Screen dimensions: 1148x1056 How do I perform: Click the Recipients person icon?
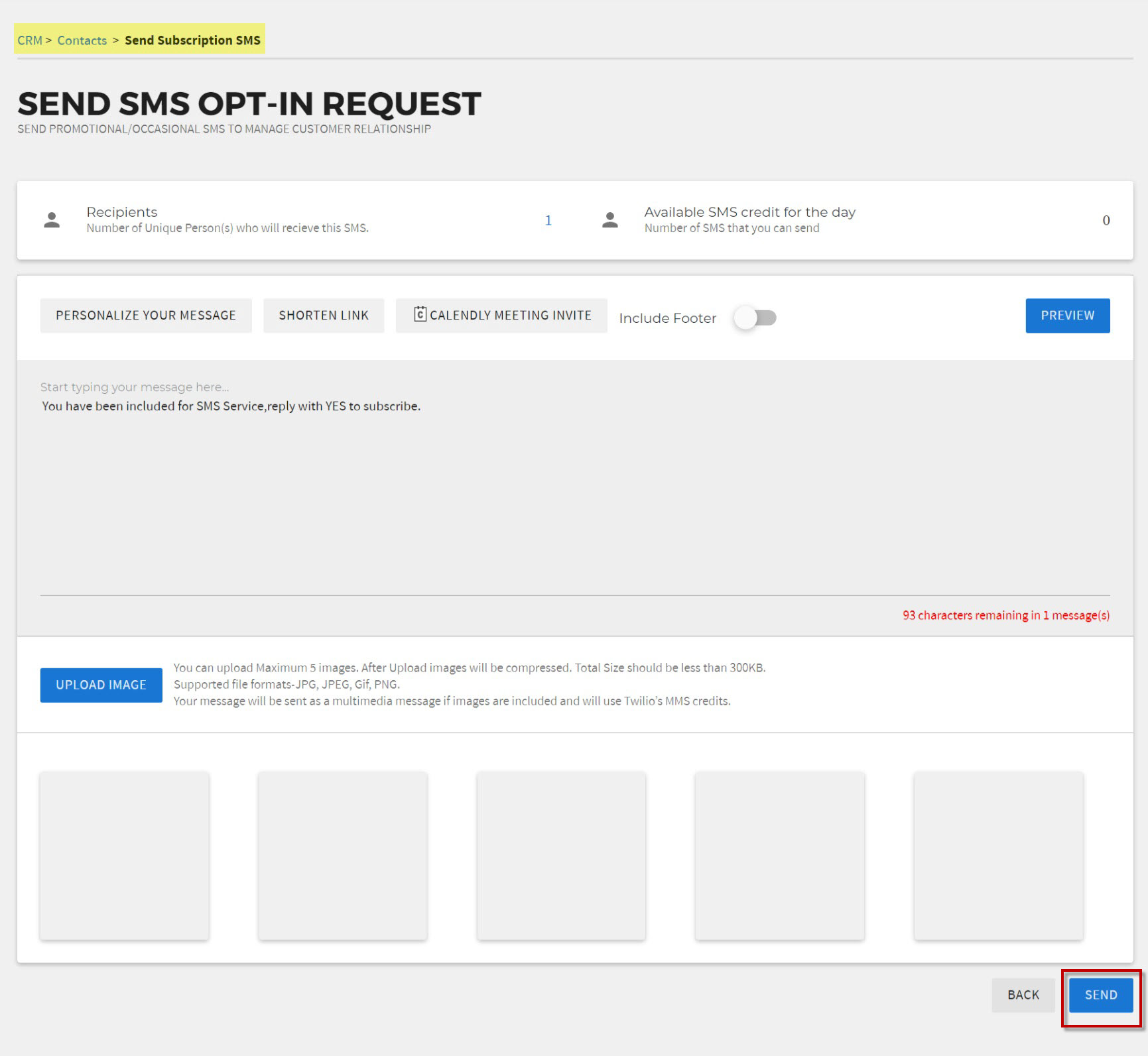coord(52,220)
